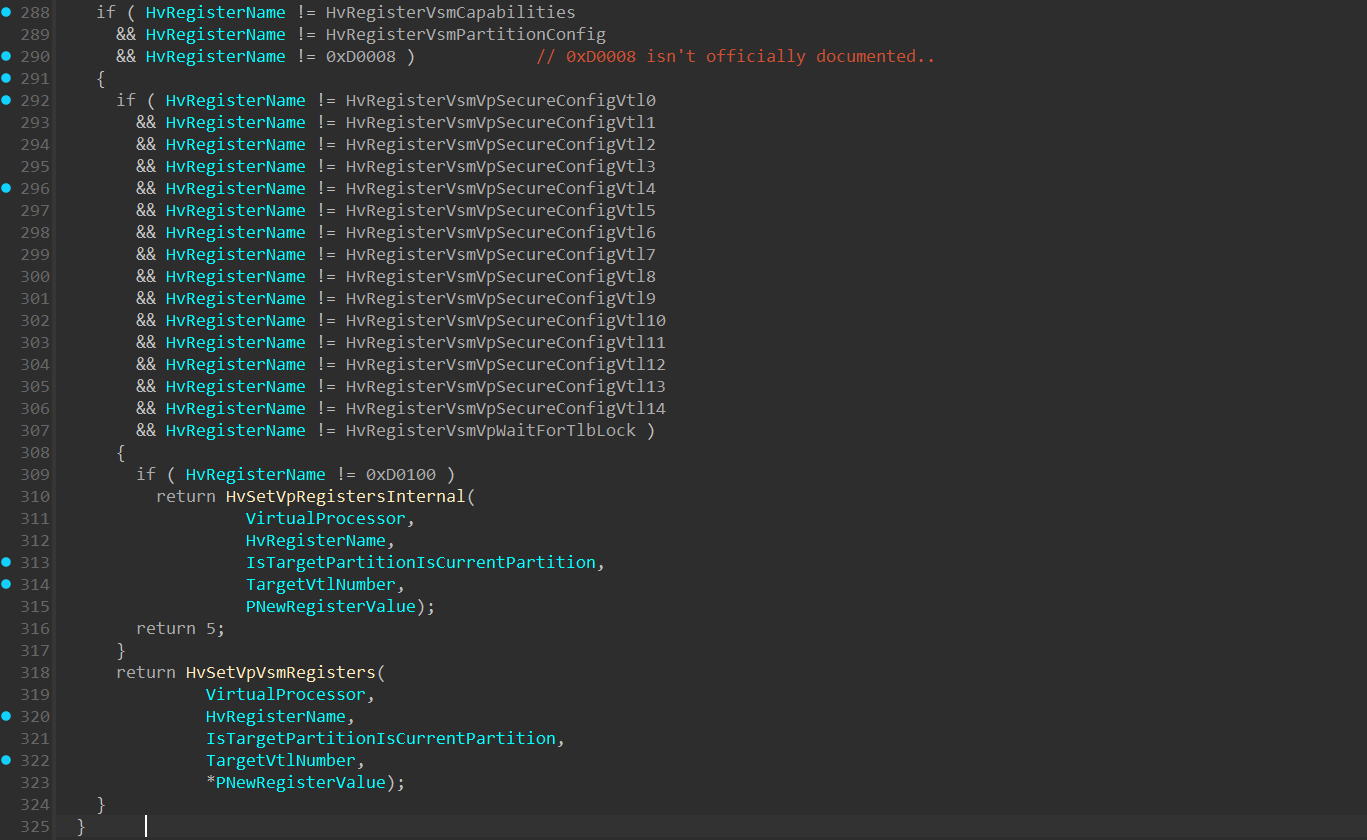The width and height of the screenshot is (1367, 840).
Task: Select HvRegisterVsmVpSecureConfigVtl5 identifier
Action: coord(500,210)
